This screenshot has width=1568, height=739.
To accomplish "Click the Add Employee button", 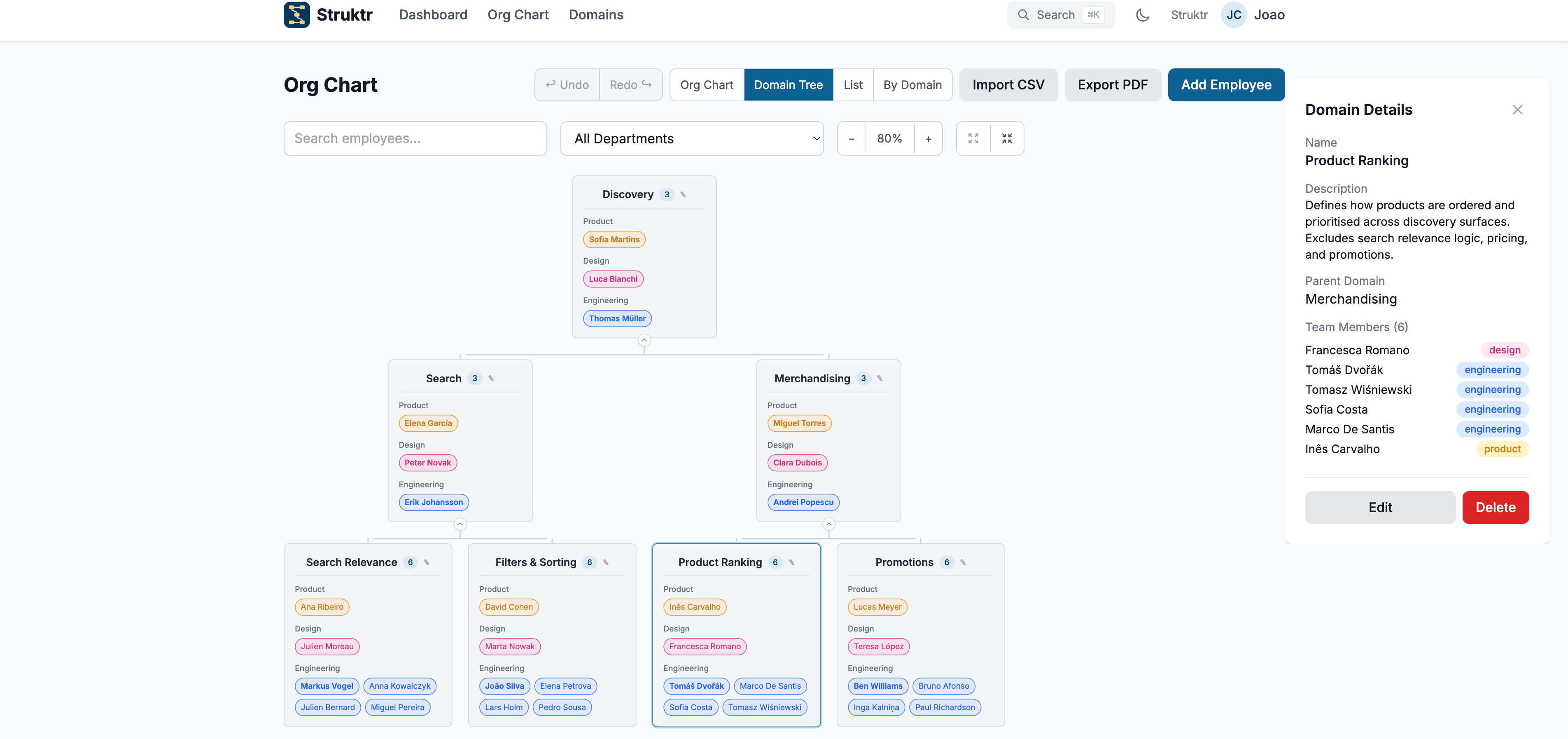I will click(x=1226, y=84).
